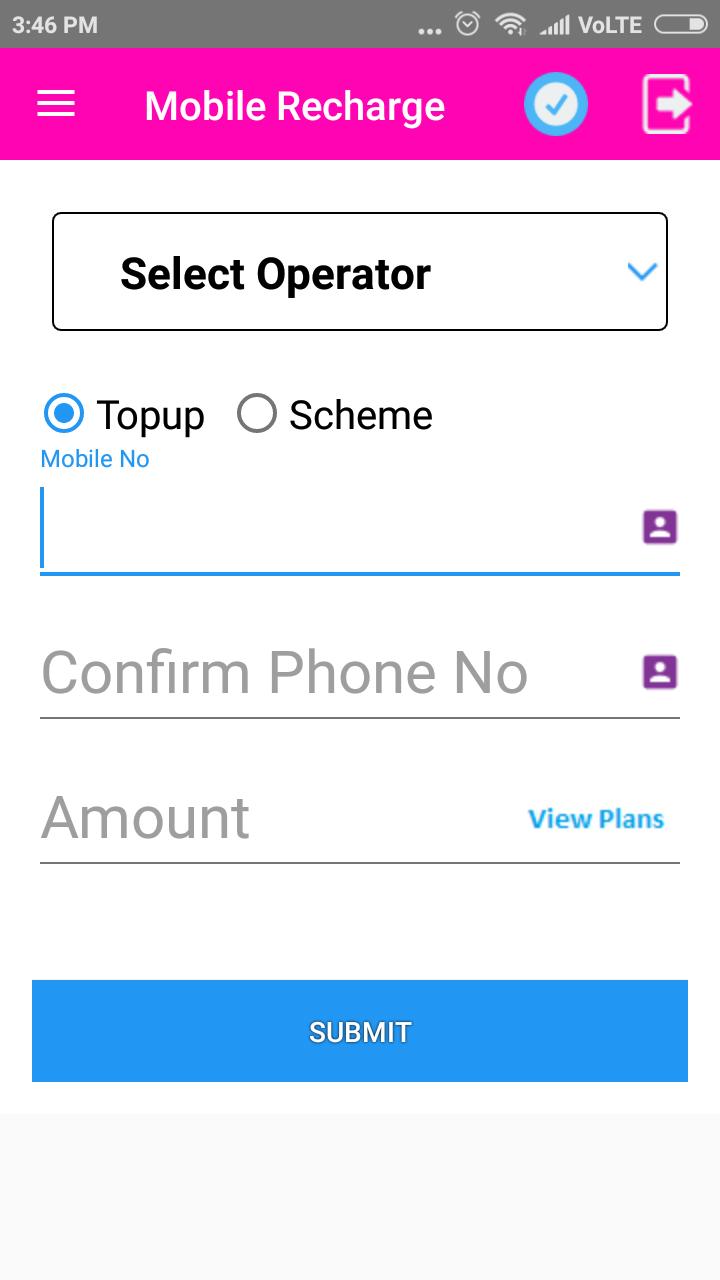Open the hamburger navigation menu

pyautogui.click(x=56, y=104)
